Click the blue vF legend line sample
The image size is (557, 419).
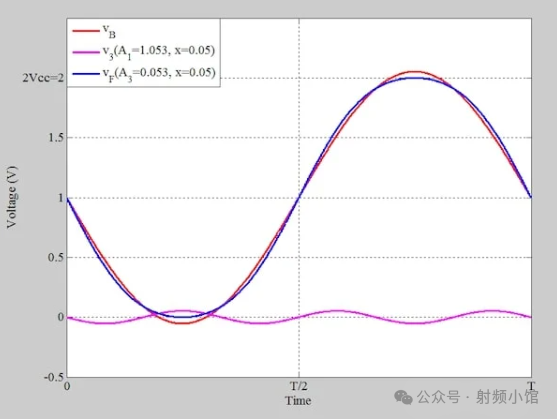click(x=86, y=74)
